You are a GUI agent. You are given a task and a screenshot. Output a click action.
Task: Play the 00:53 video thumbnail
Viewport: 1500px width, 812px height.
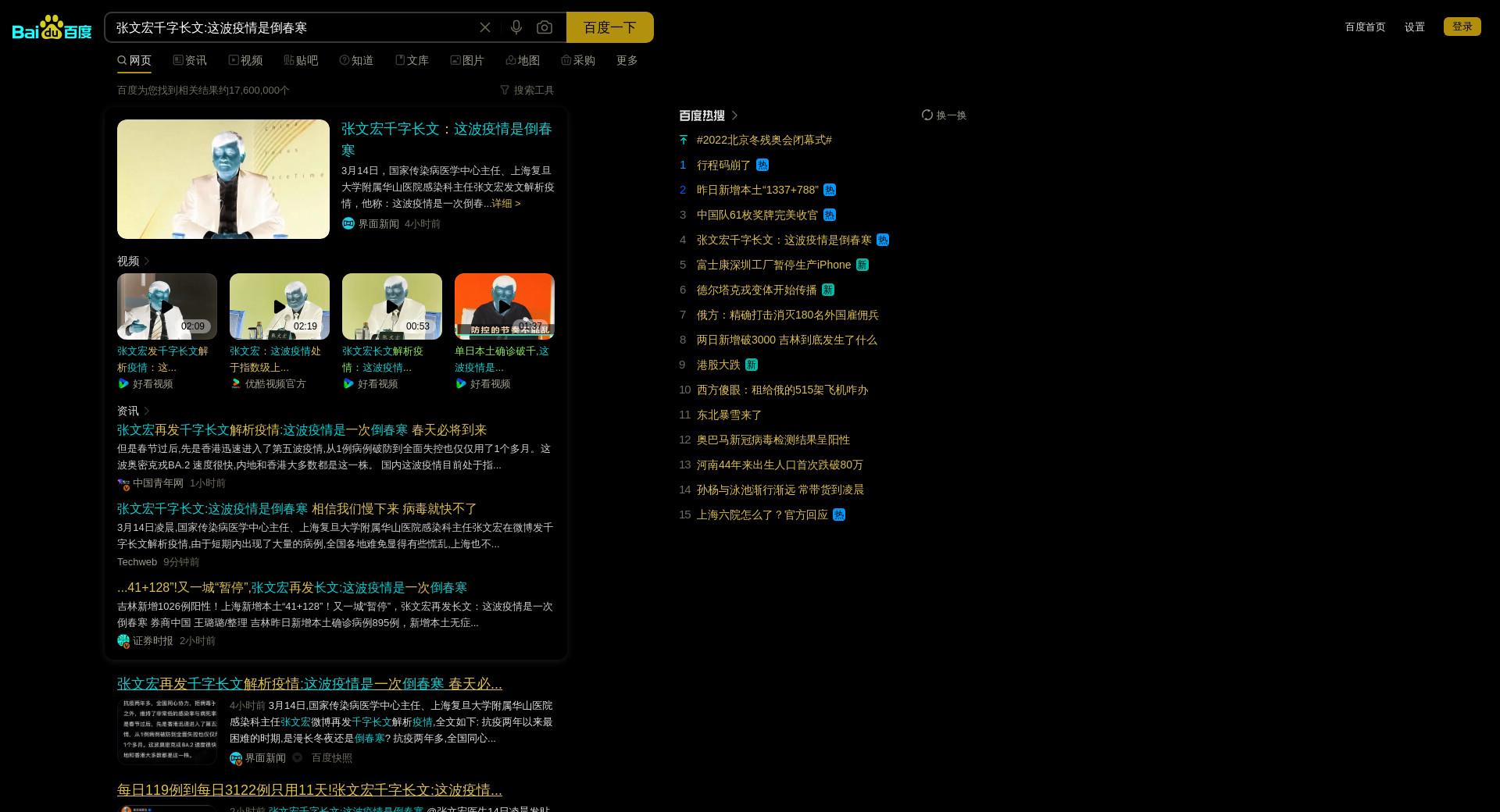[x=392, y=306]
